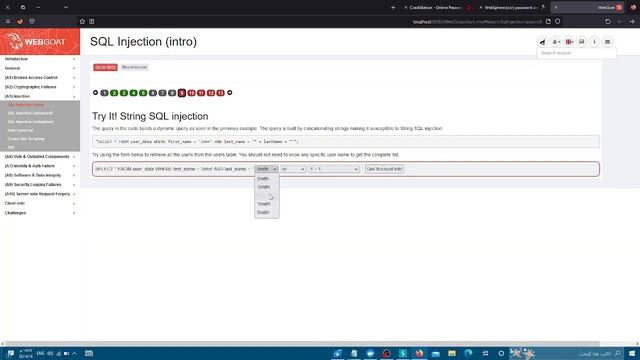
Task: Jump to lesson page 10
Action: coord(191,93)
